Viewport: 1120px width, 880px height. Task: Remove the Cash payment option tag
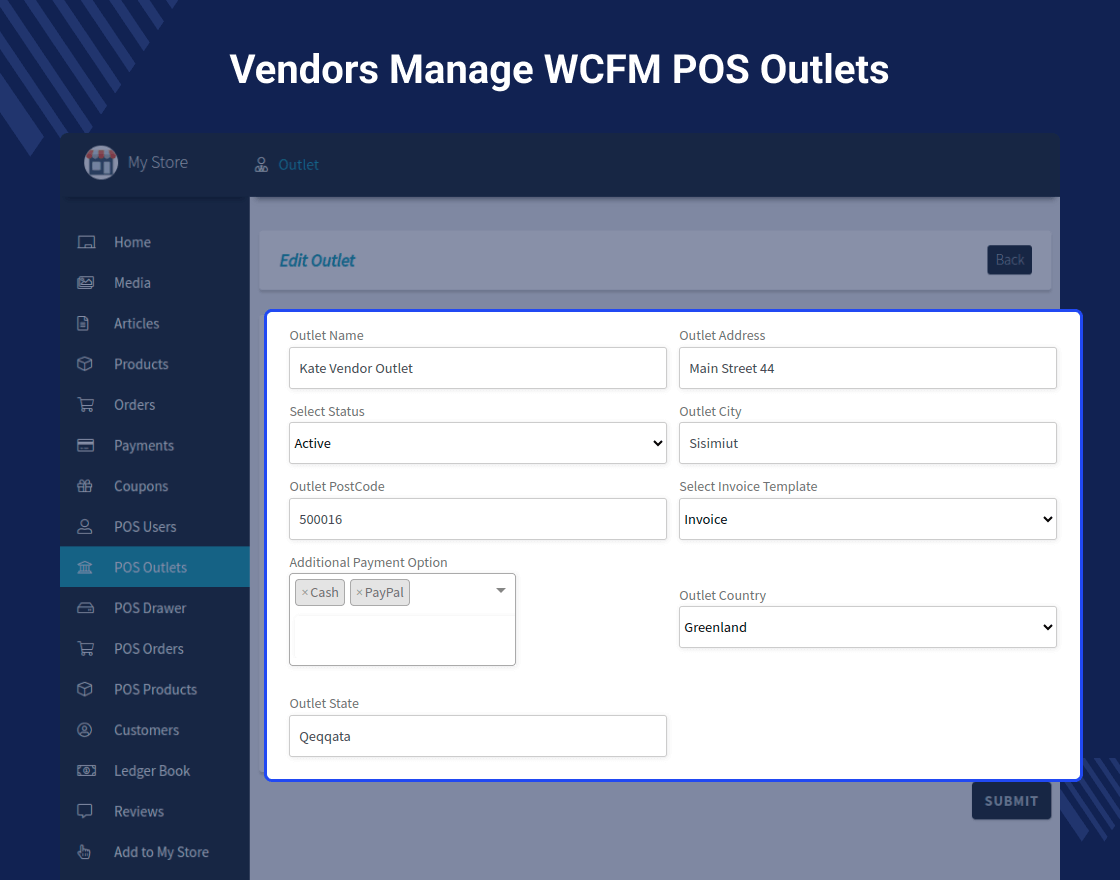(305, 592)
